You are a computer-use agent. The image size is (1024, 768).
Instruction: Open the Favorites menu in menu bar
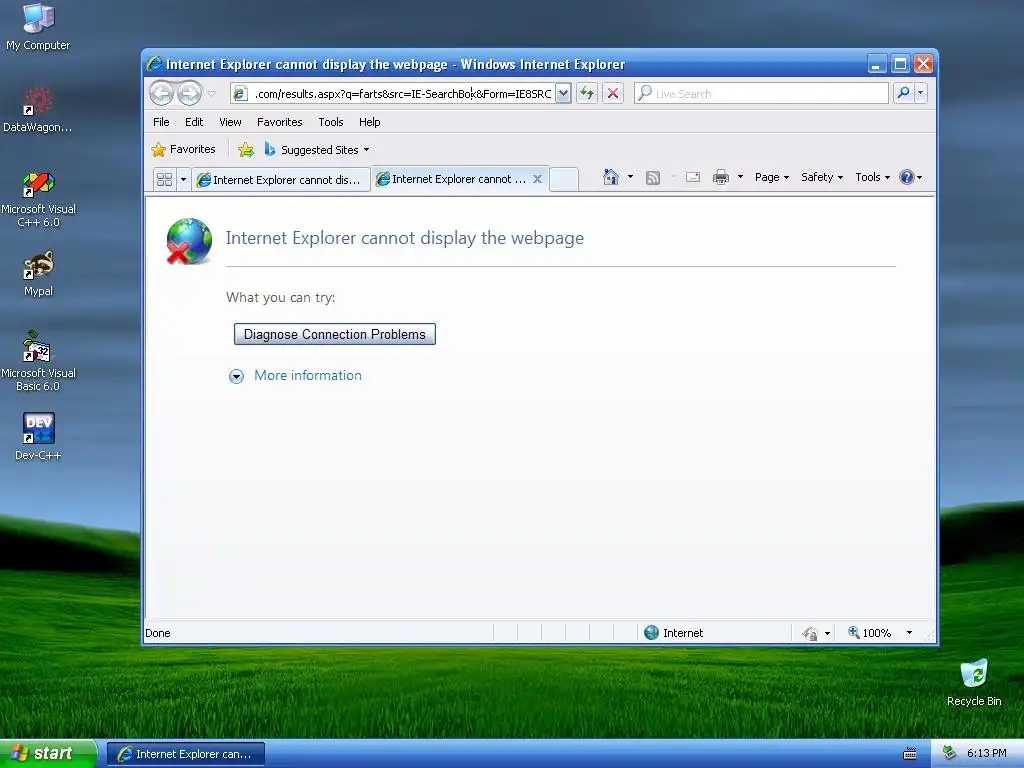pyautogui.click(x=280, y=122)
